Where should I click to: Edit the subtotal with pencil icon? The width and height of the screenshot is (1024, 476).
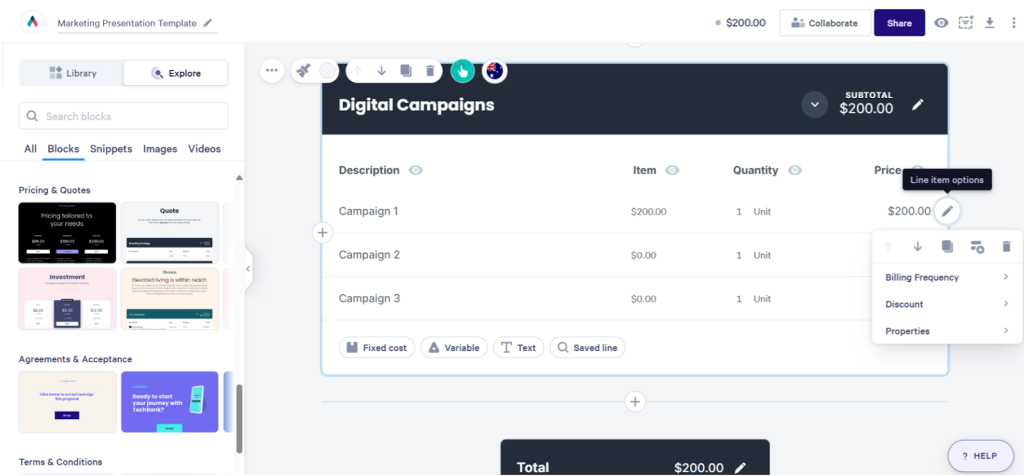918,104
